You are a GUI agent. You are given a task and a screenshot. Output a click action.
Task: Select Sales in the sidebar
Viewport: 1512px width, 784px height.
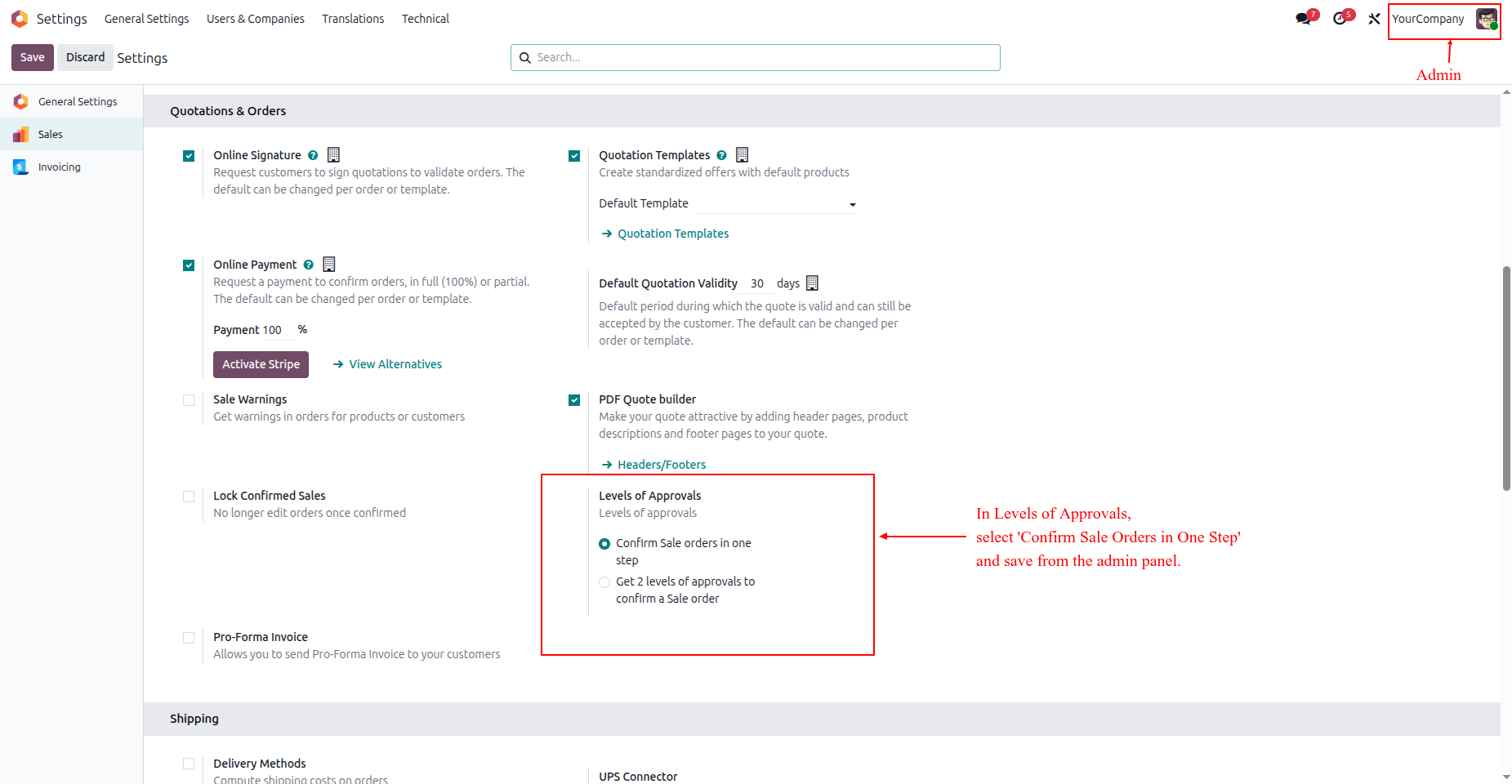click(x=71, y=134)
